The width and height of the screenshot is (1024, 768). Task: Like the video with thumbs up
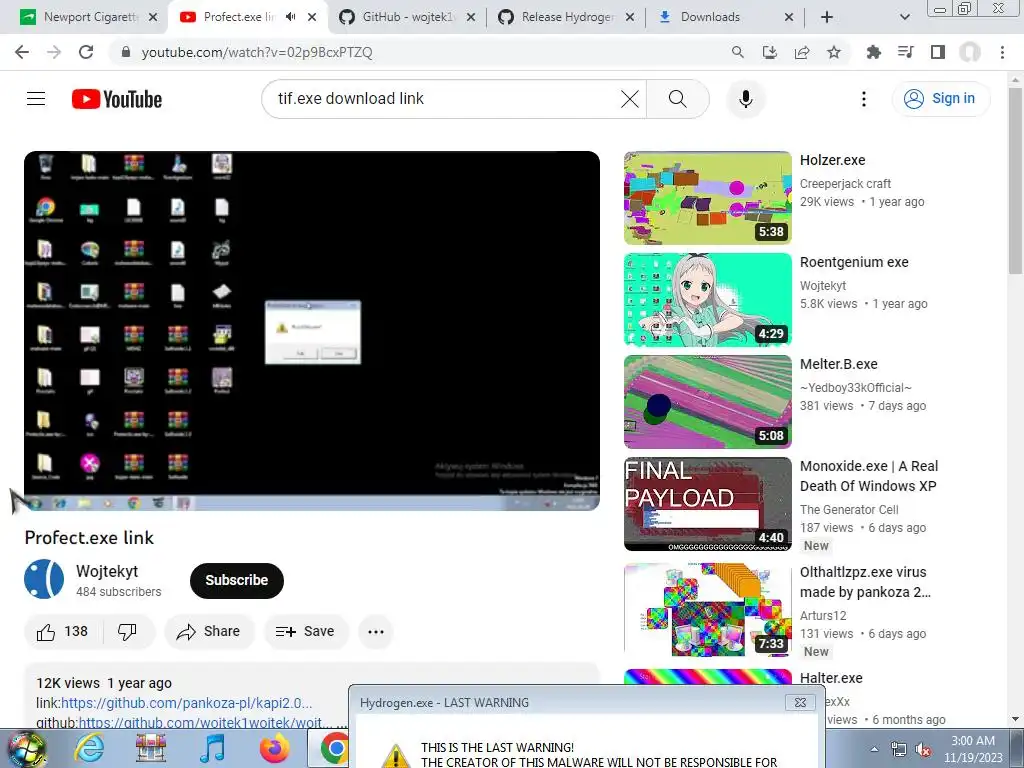(x=63, y=632)
